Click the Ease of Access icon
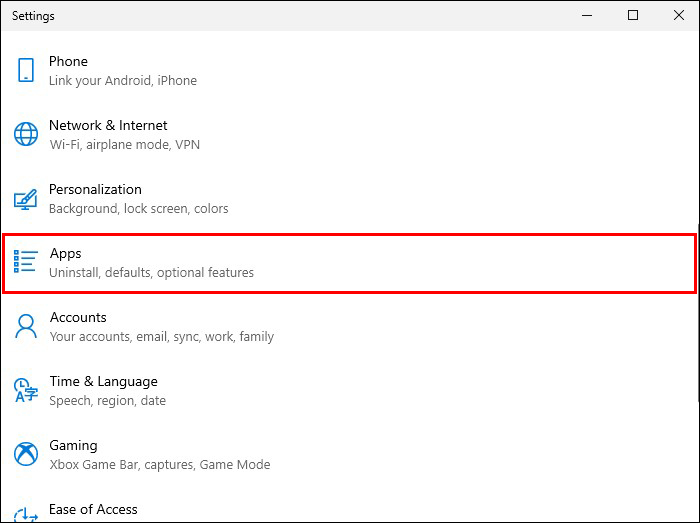 26,513
